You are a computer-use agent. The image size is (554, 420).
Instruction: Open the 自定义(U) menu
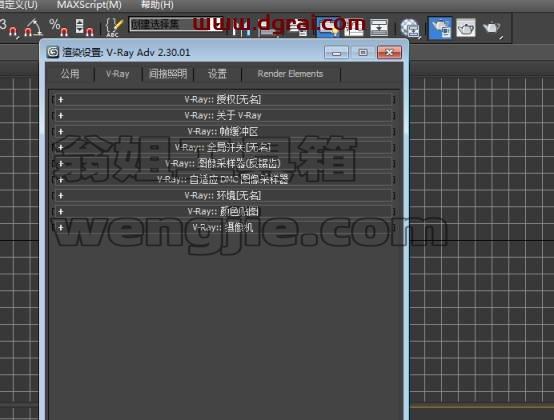[18, 5]
